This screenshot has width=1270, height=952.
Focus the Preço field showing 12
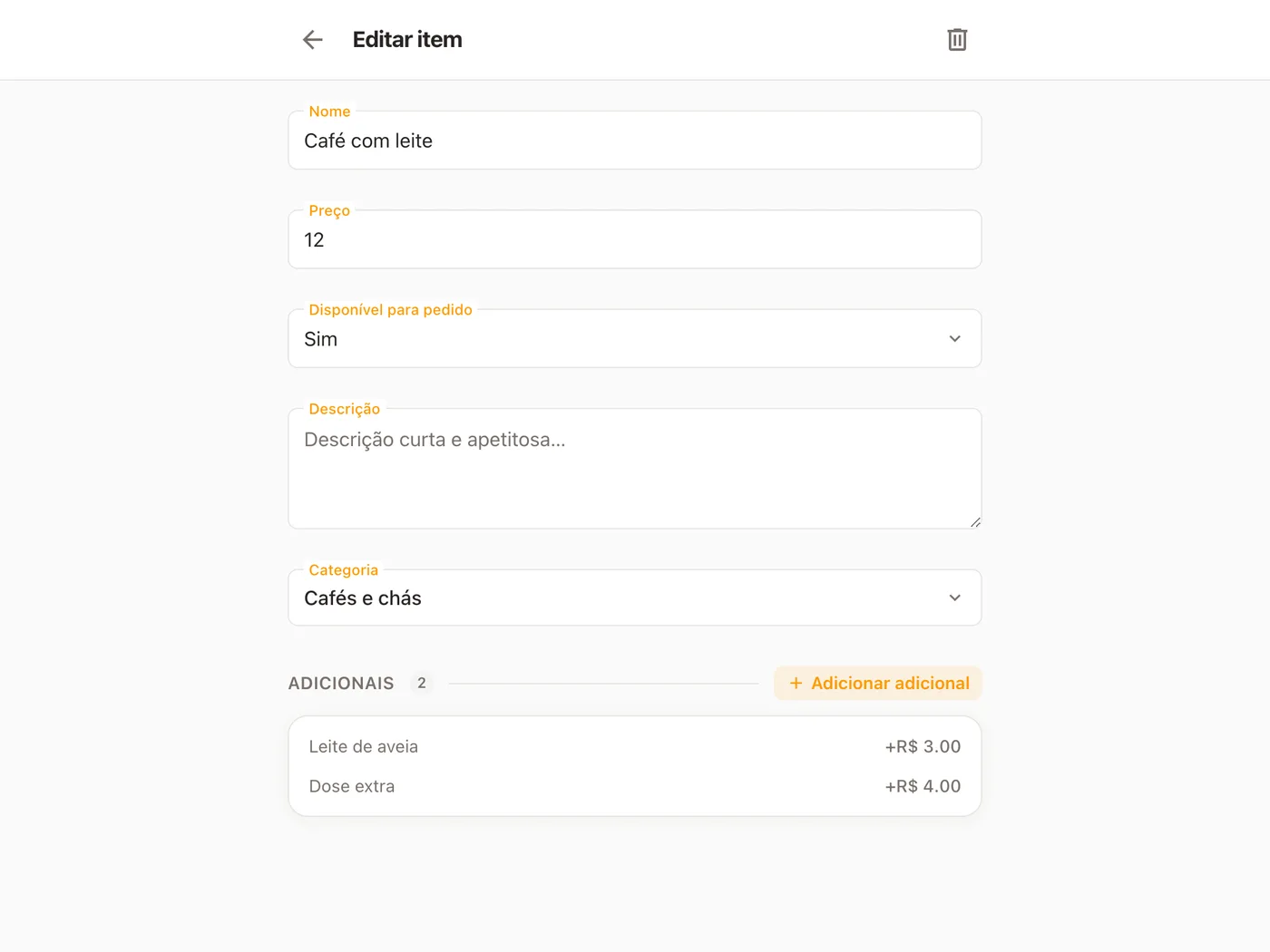[x=635, y=239]
